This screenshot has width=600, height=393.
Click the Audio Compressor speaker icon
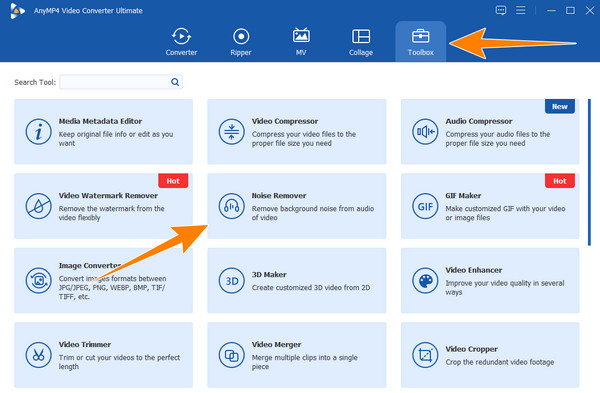[x=425, y=132]
